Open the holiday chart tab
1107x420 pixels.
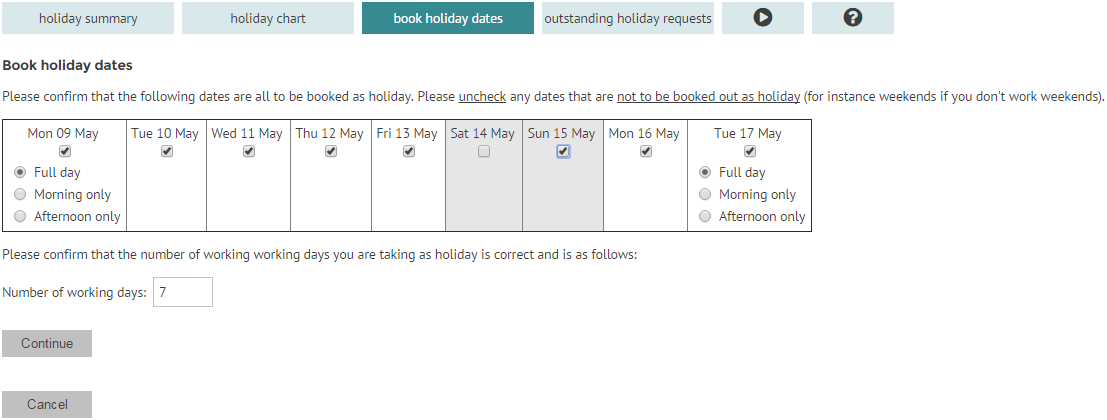(268, 18)
